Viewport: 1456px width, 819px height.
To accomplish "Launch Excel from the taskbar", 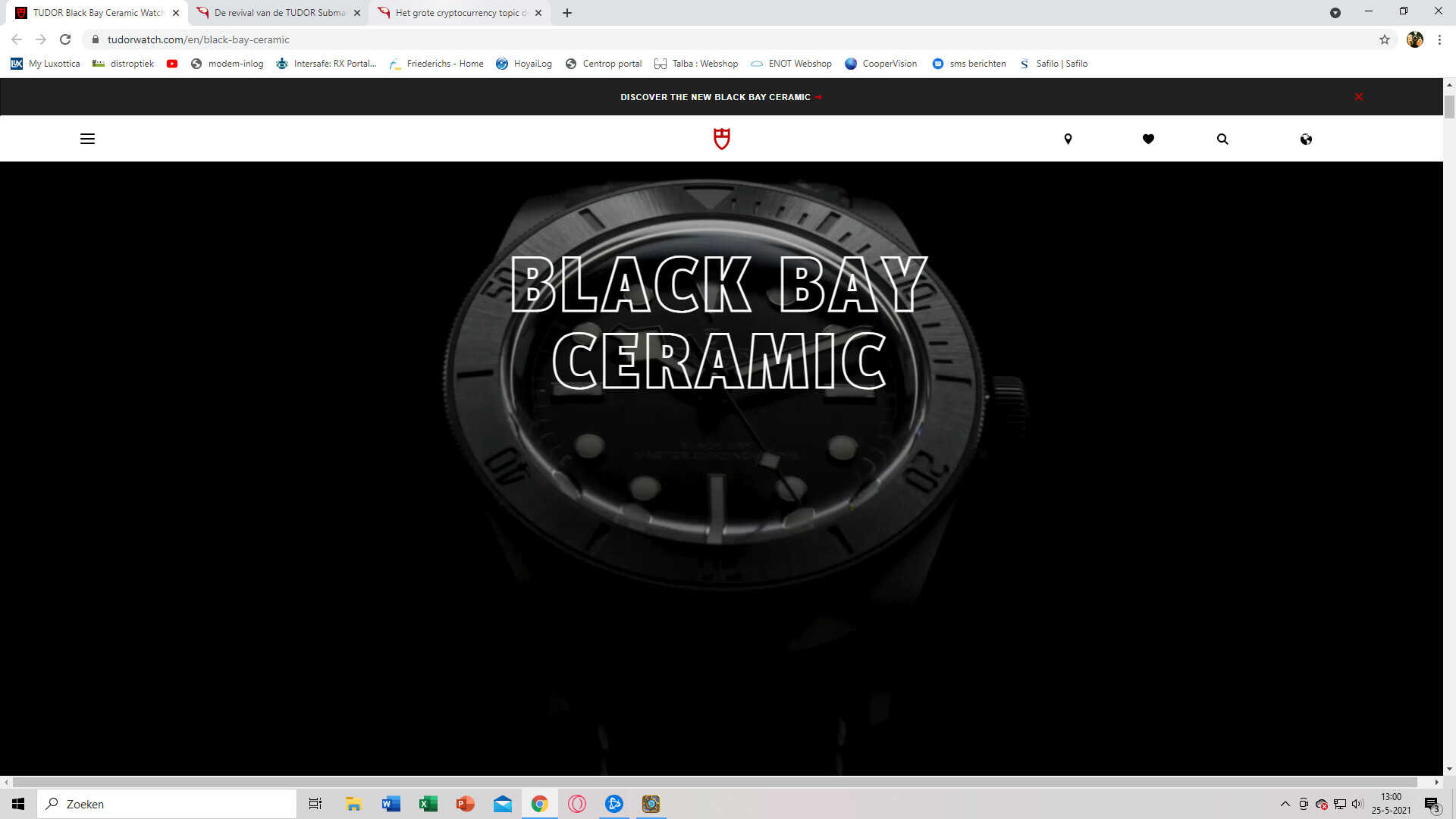I will tap(428, 804).
